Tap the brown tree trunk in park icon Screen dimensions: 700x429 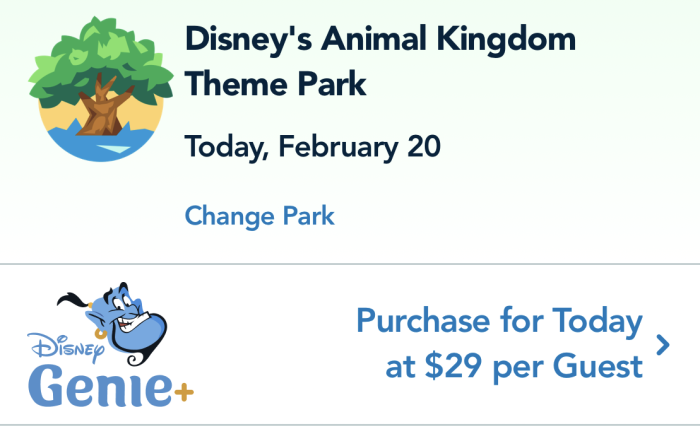(x=101, y=109)
